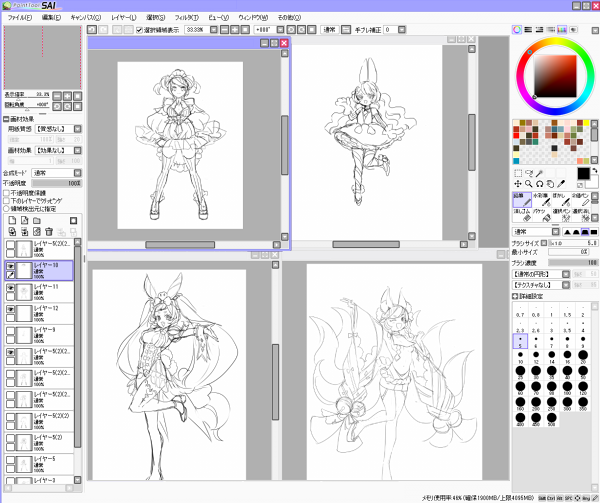This screenshot has width=600, height=503.
Task: Hide layer レイヤー10 with its eye icon
Action: pos(11,266)
